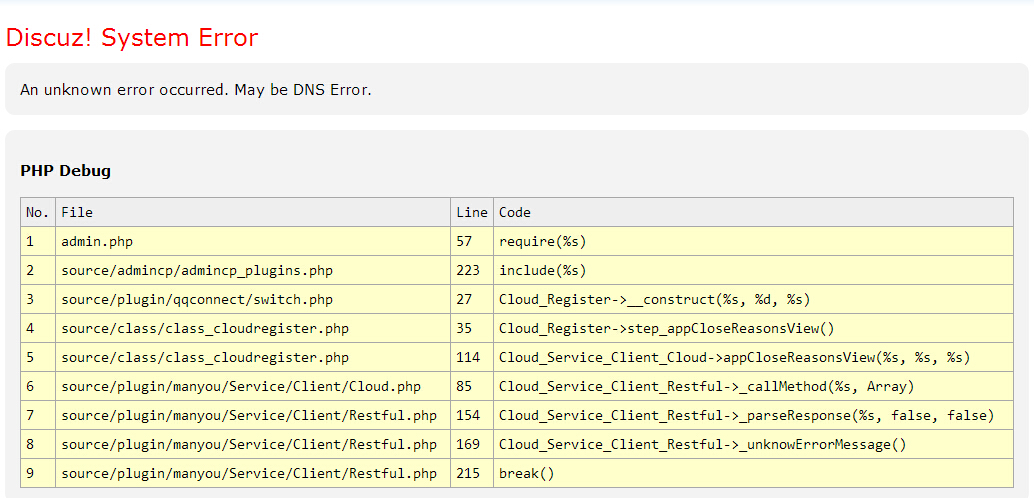Click class_cloudregister.php file in row 5
The width and height of the screenshot is (1034, 498).
(253, 358)
